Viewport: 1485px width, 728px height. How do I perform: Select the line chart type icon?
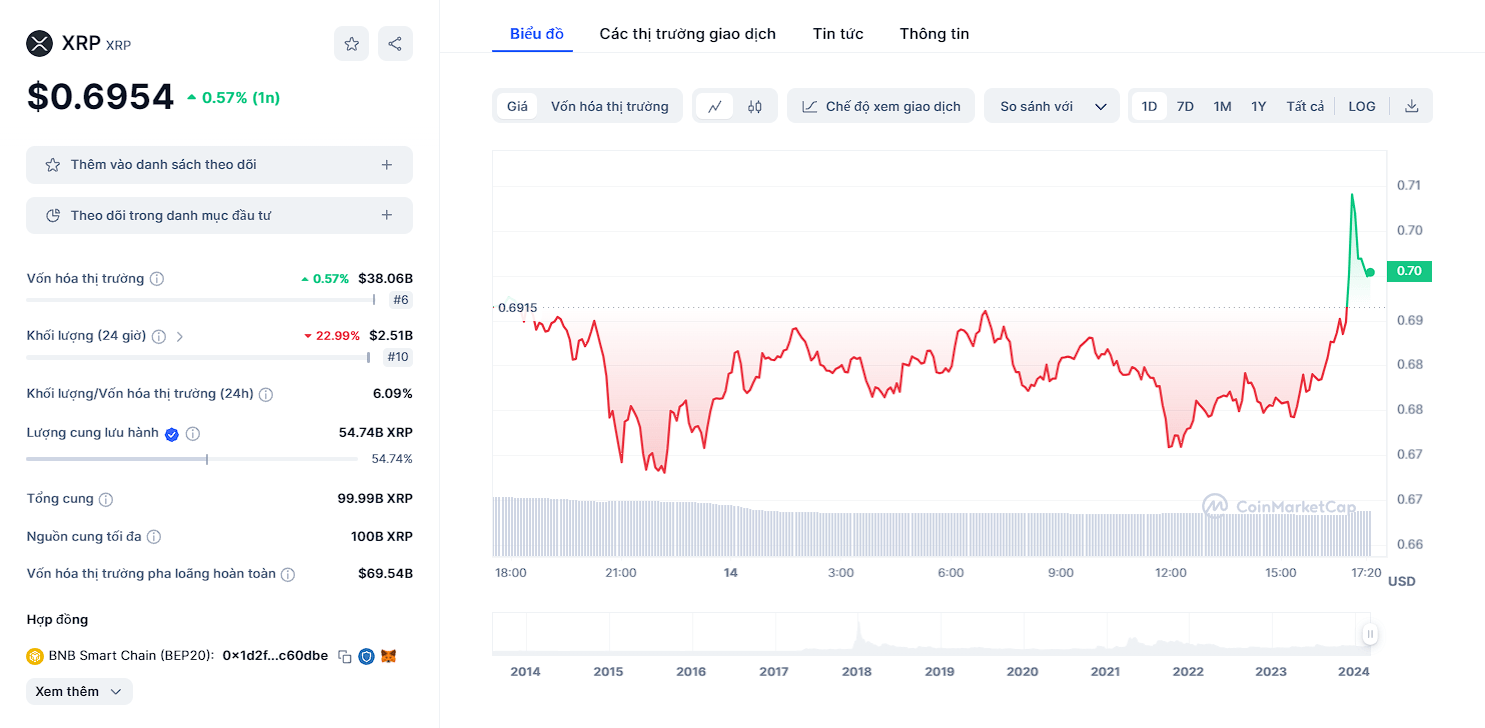pyautogui.click(x=715, y=106)
